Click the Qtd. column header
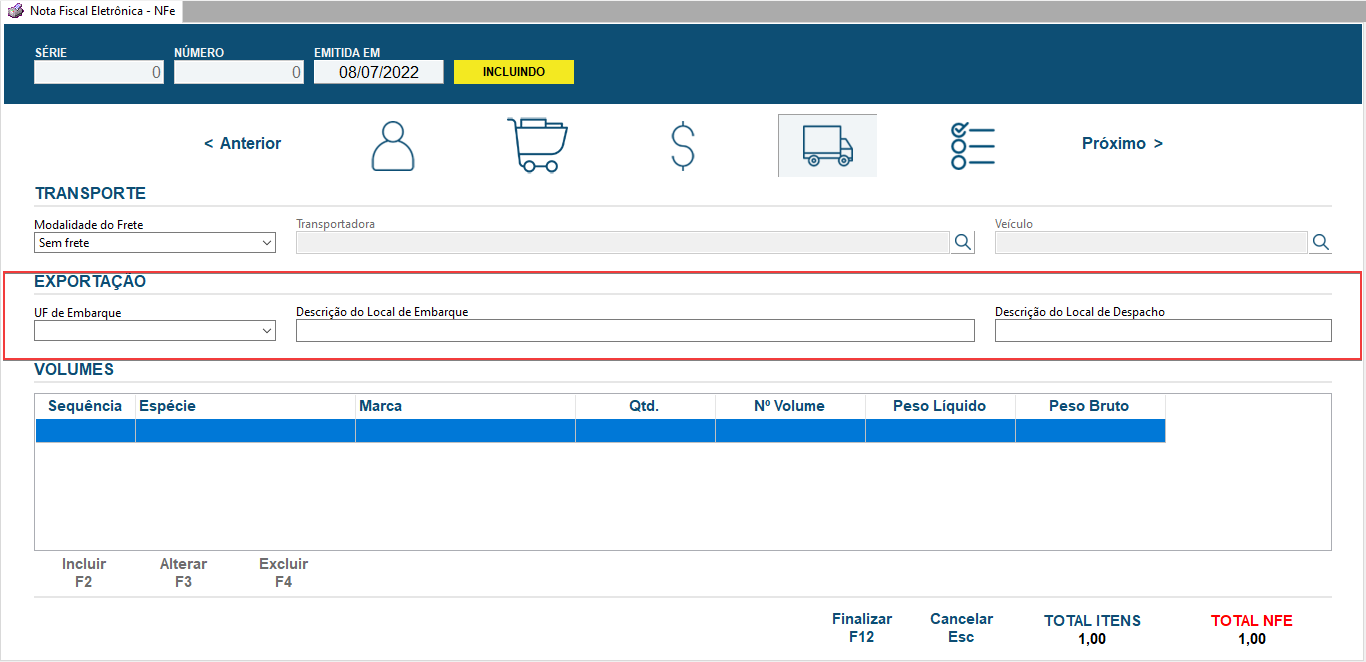 pyautogui.click(x=645, y=406)
